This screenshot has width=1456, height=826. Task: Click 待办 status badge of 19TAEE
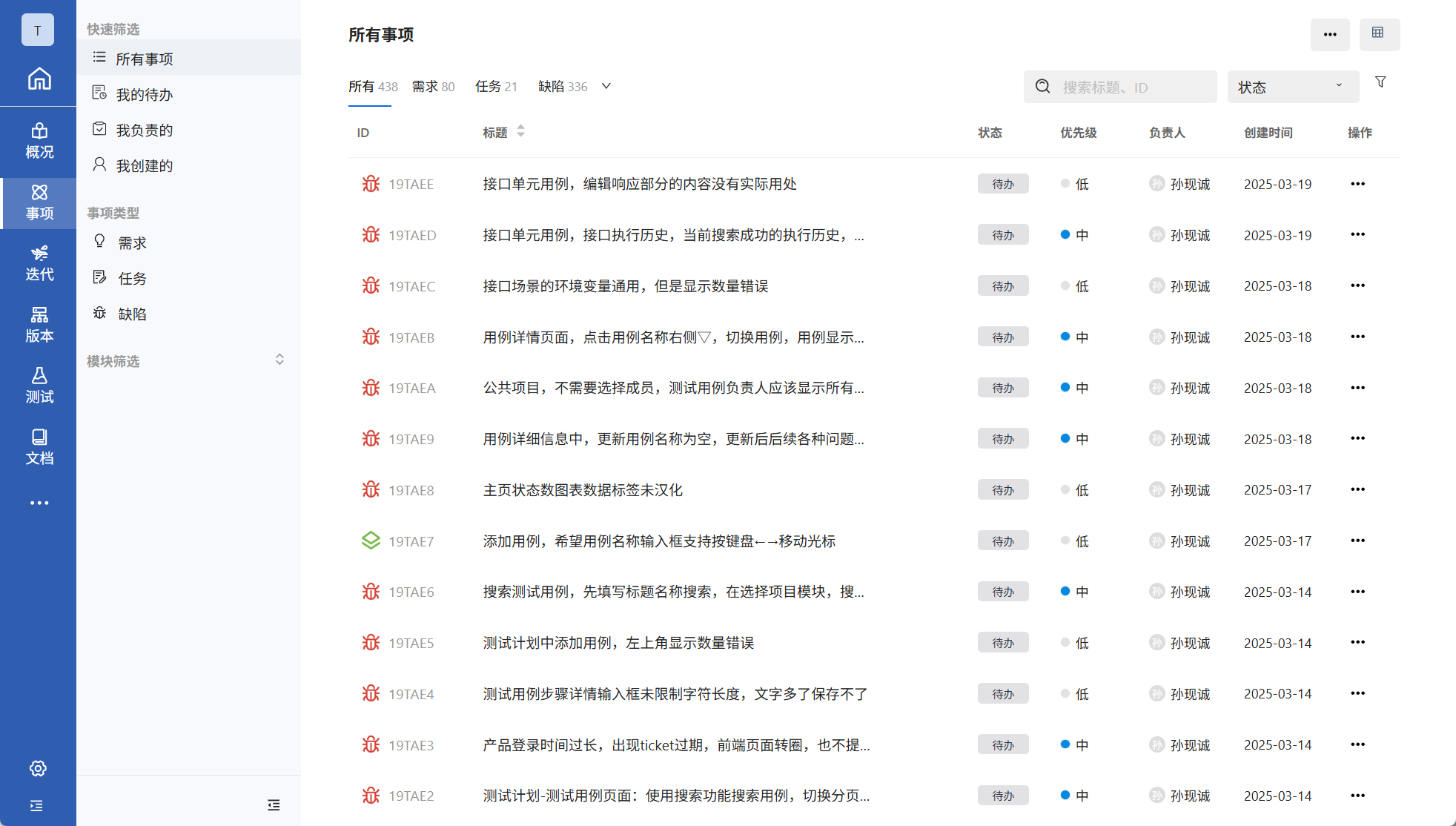[x=1002, y=184]
